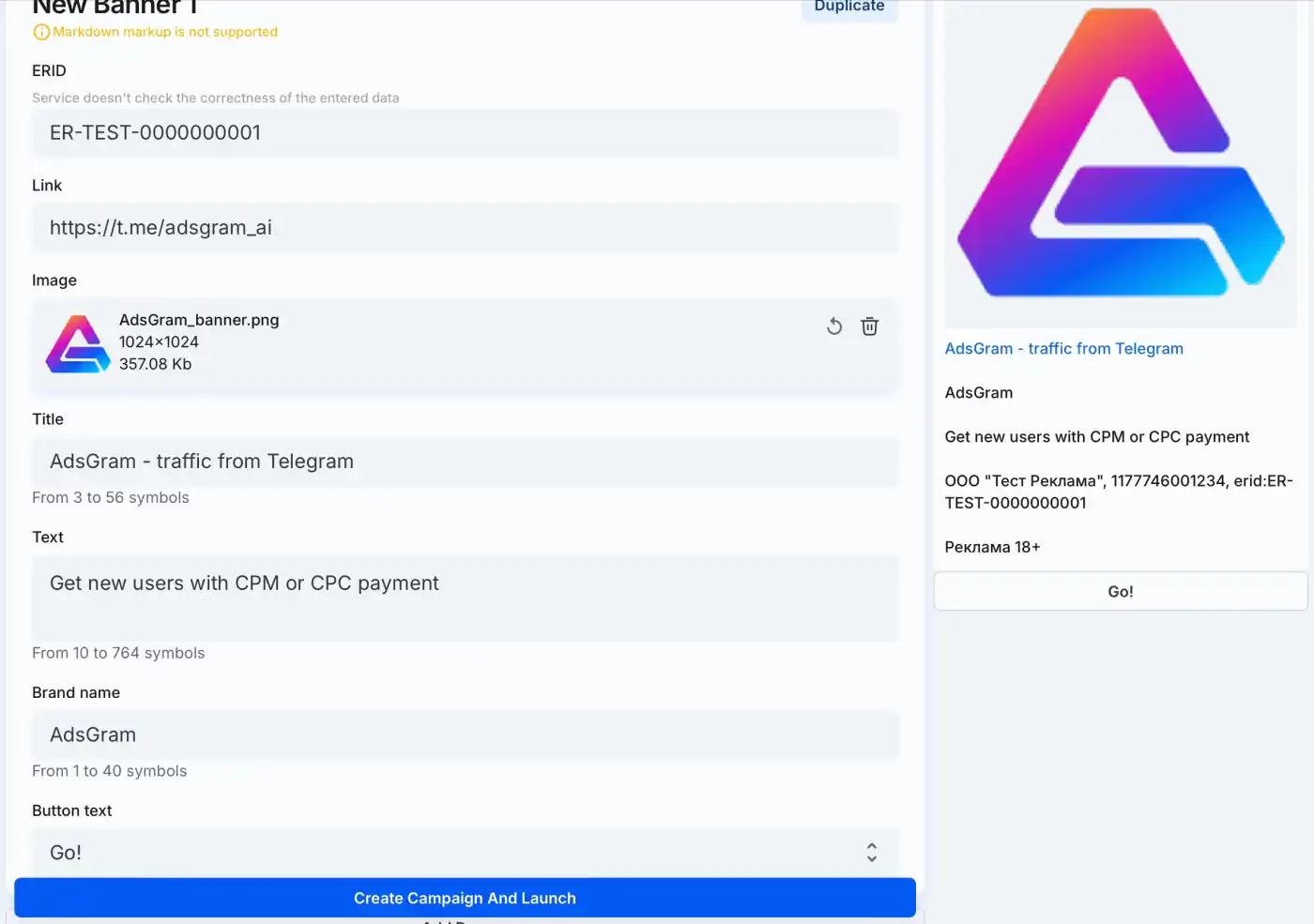Click the Markdown warning info icon
Viewport: 1314px width, 924px height.
[41, 32]
